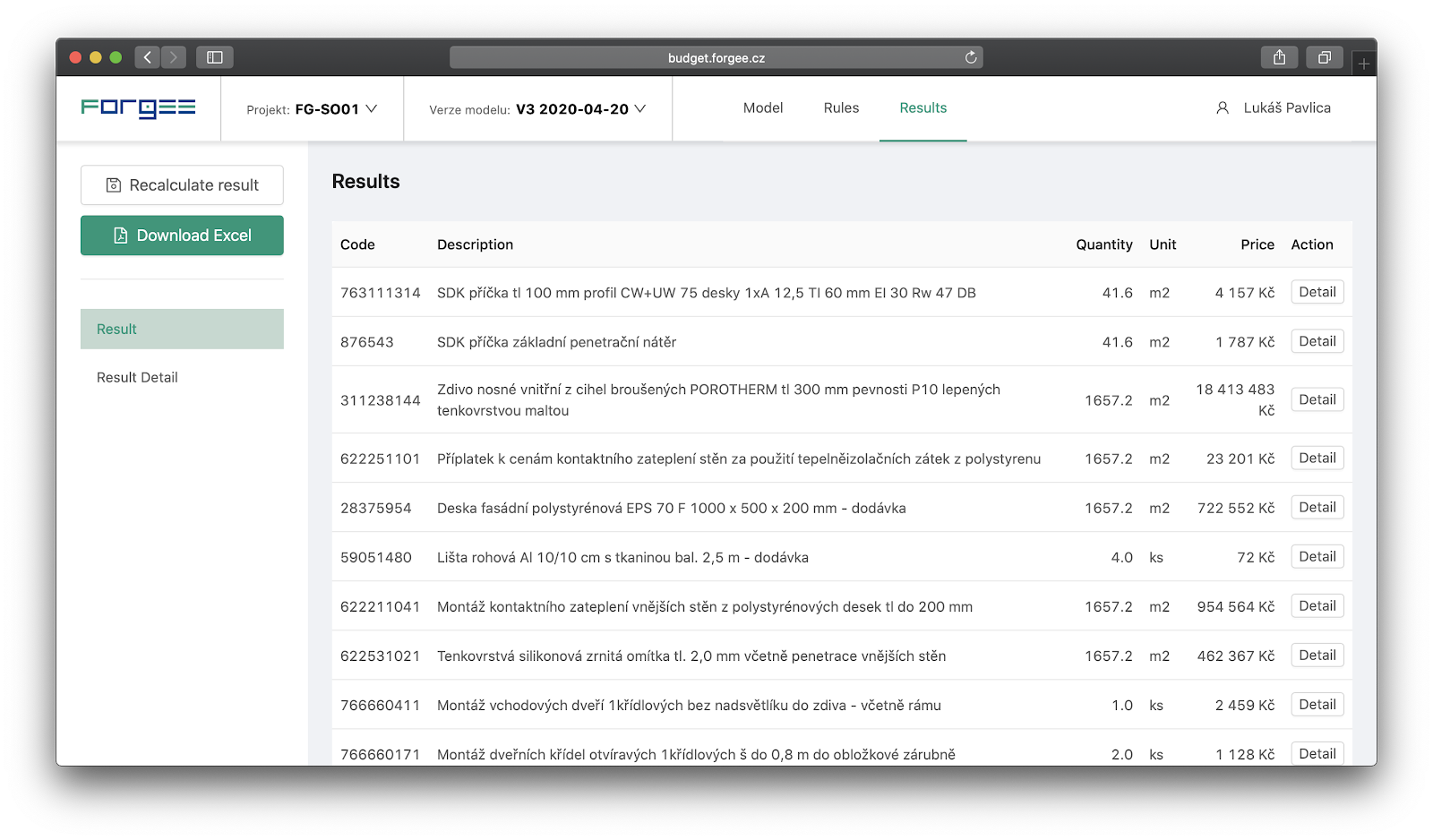Select the Results tab
The width and height of the screenshot is (1433, 840).
922,107
